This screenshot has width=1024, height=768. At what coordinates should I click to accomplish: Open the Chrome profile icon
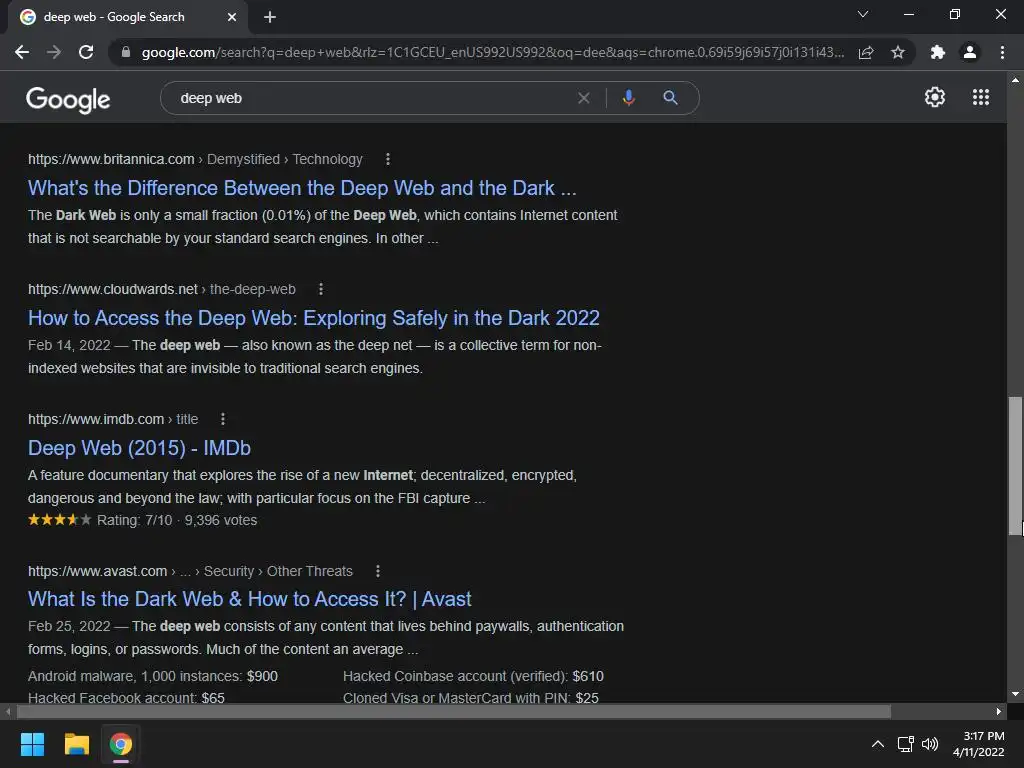click(970, 52)
